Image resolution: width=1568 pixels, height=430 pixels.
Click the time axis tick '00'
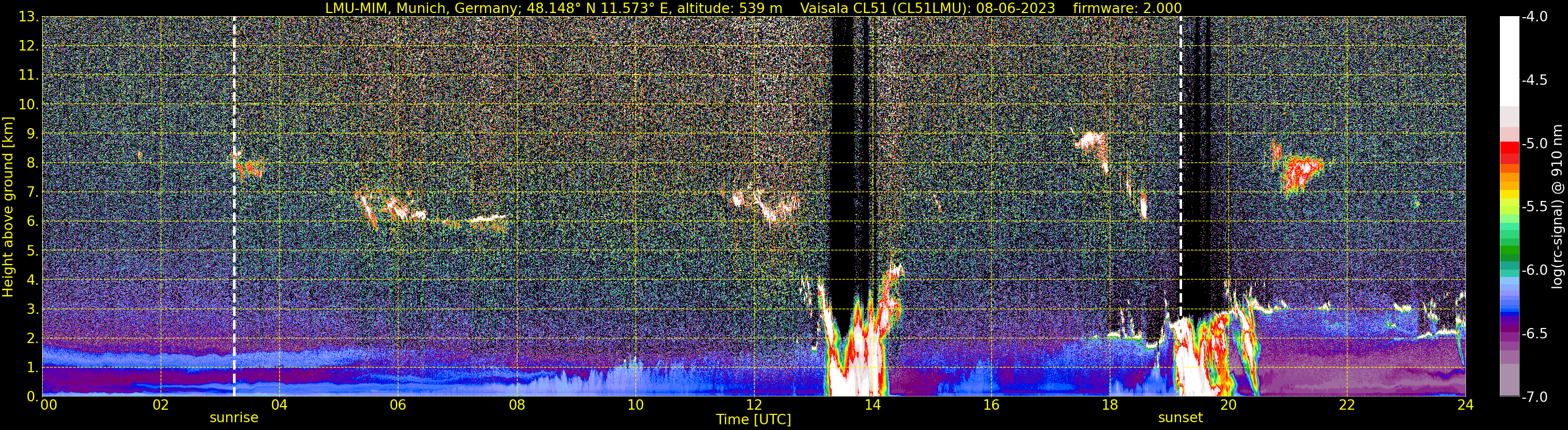point(48,405)
